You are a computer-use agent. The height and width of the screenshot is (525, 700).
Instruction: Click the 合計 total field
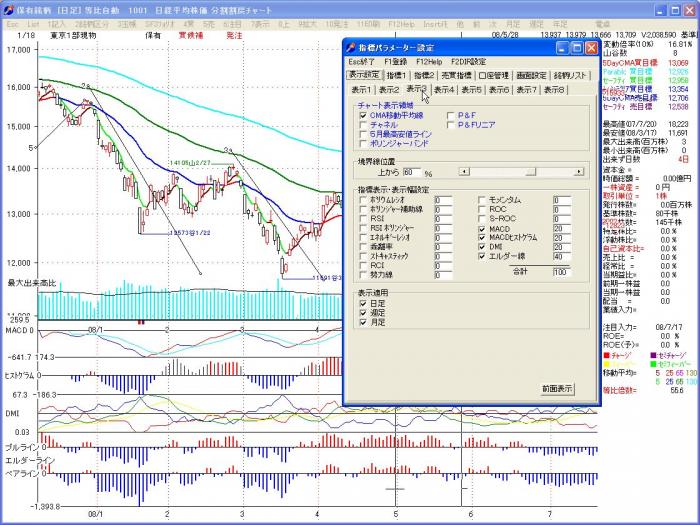coord(562,272)
